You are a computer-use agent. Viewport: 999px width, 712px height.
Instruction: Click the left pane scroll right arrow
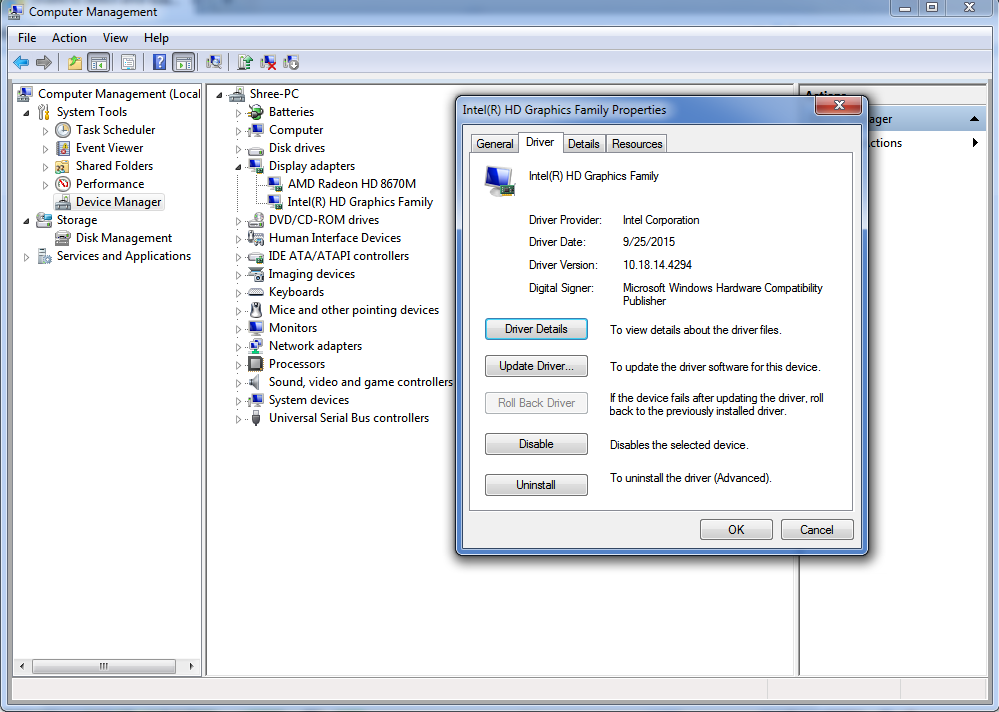(x=191, y=666)
